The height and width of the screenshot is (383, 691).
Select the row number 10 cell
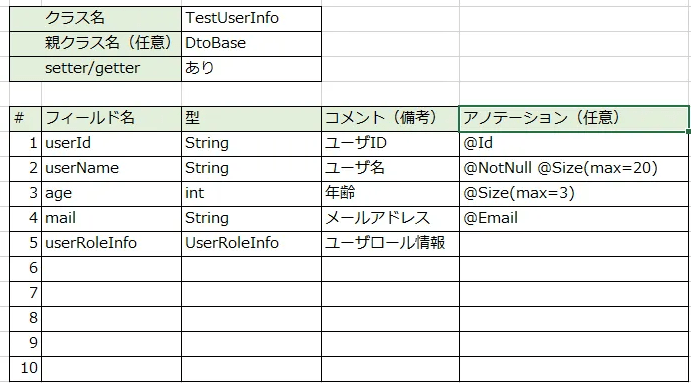tap(26, 369)
